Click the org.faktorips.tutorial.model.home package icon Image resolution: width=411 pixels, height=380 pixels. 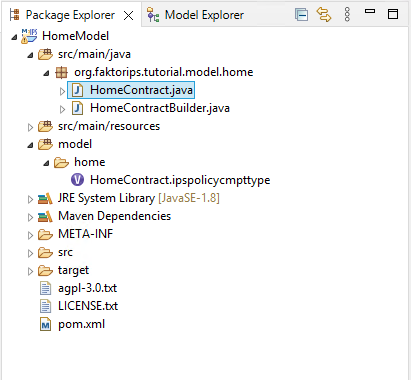[x=61, y=72]
